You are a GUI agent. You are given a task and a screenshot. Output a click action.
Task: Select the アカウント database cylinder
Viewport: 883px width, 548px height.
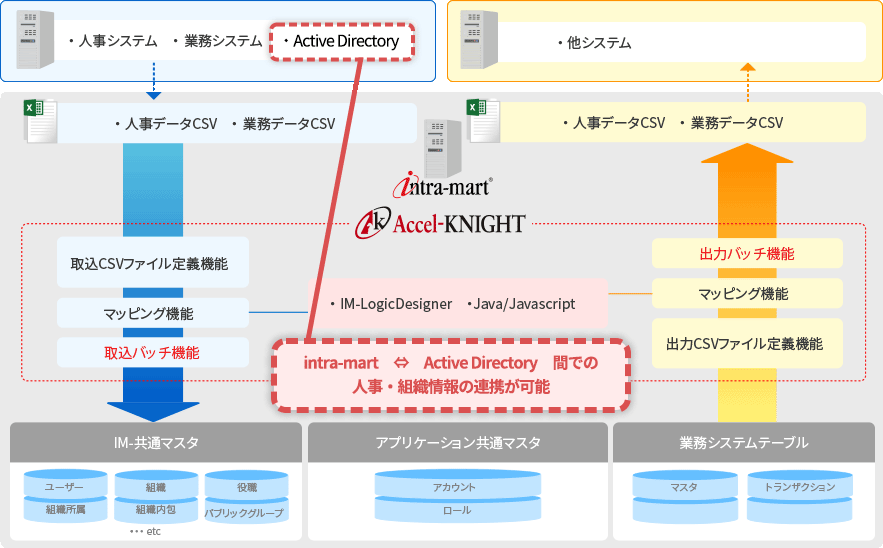(x=458, y=486)
